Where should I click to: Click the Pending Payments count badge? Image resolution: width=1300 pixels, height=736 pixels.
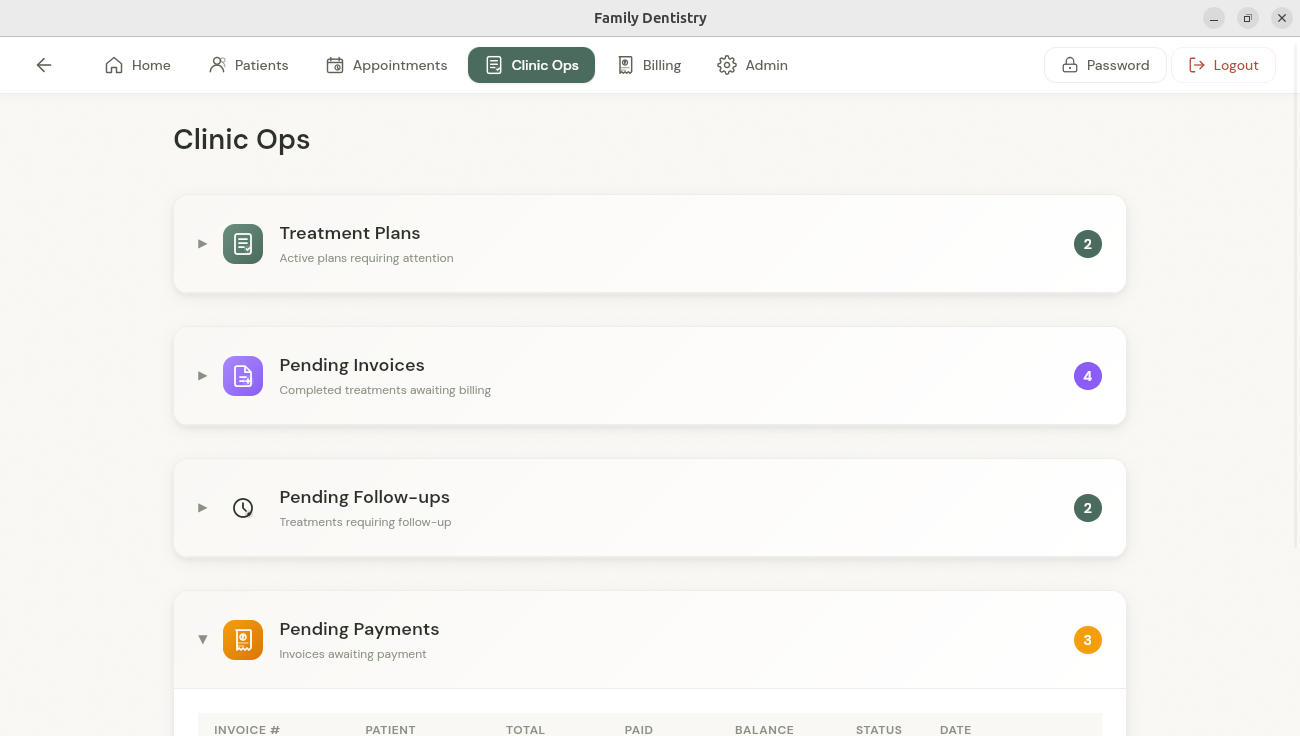click(1087, 640)
